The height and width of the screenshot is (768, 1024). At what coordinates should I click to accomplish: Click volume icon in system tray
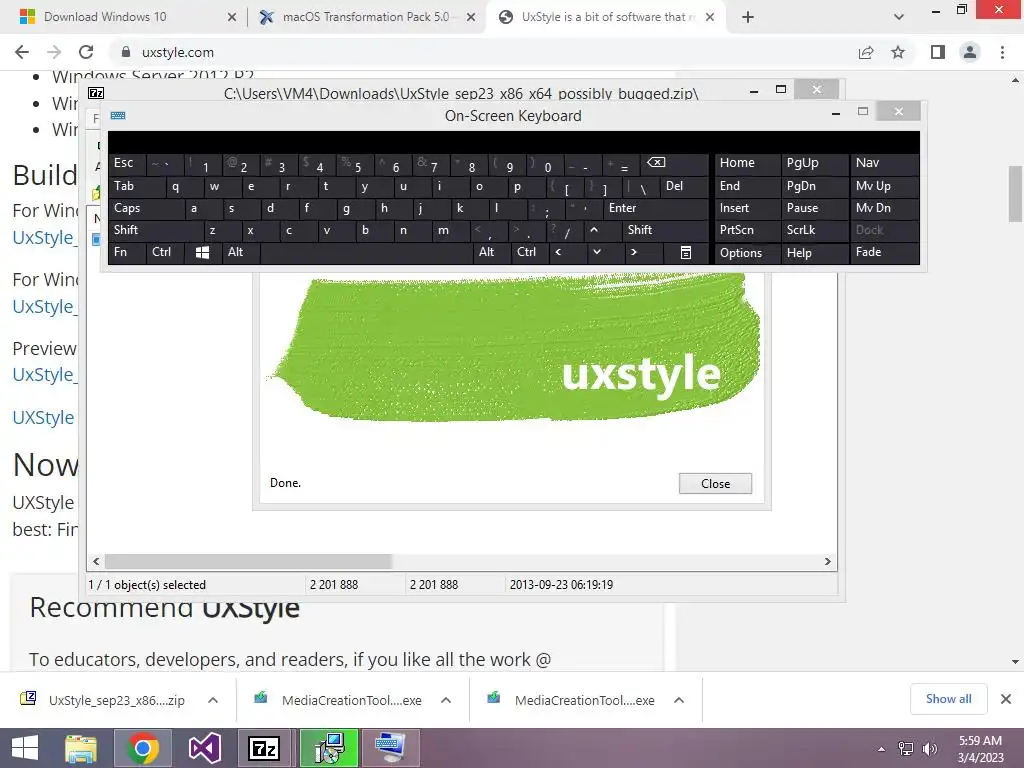930,749
